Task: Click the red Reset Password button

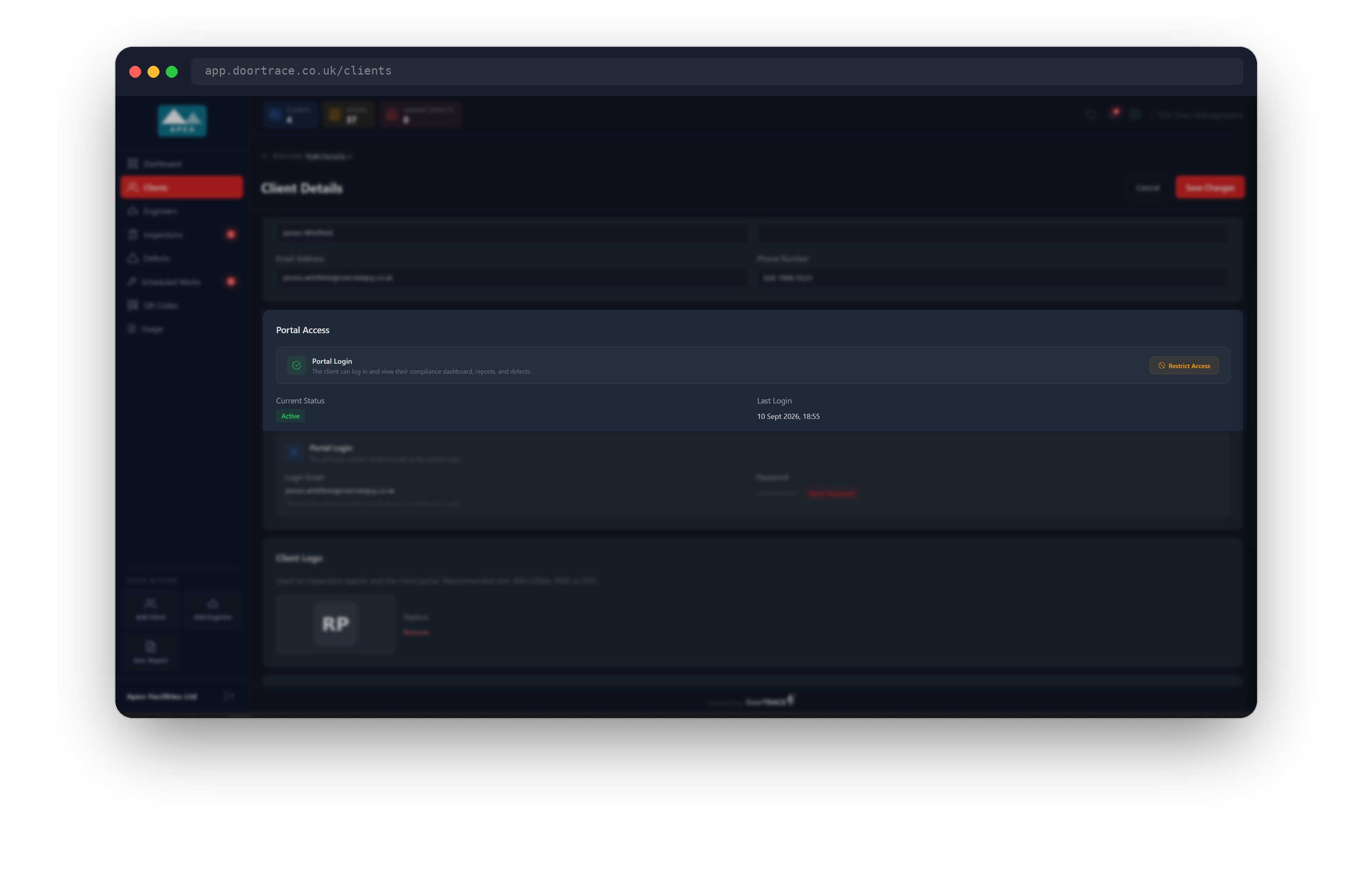Action: click(x=831, y=494)
